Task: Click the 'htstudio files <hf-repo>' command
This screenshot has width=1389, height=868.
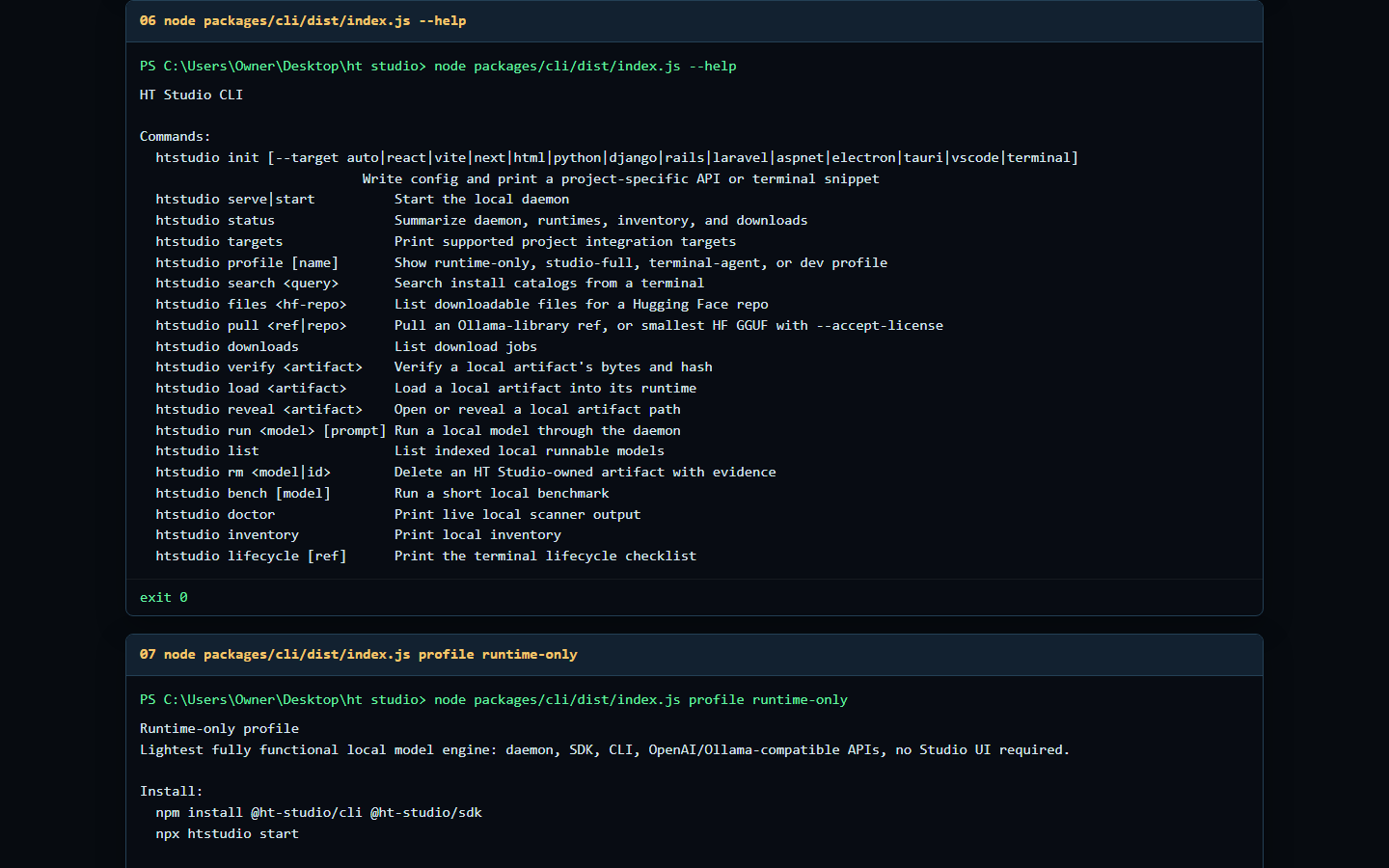Action: (x=251, y=304)
